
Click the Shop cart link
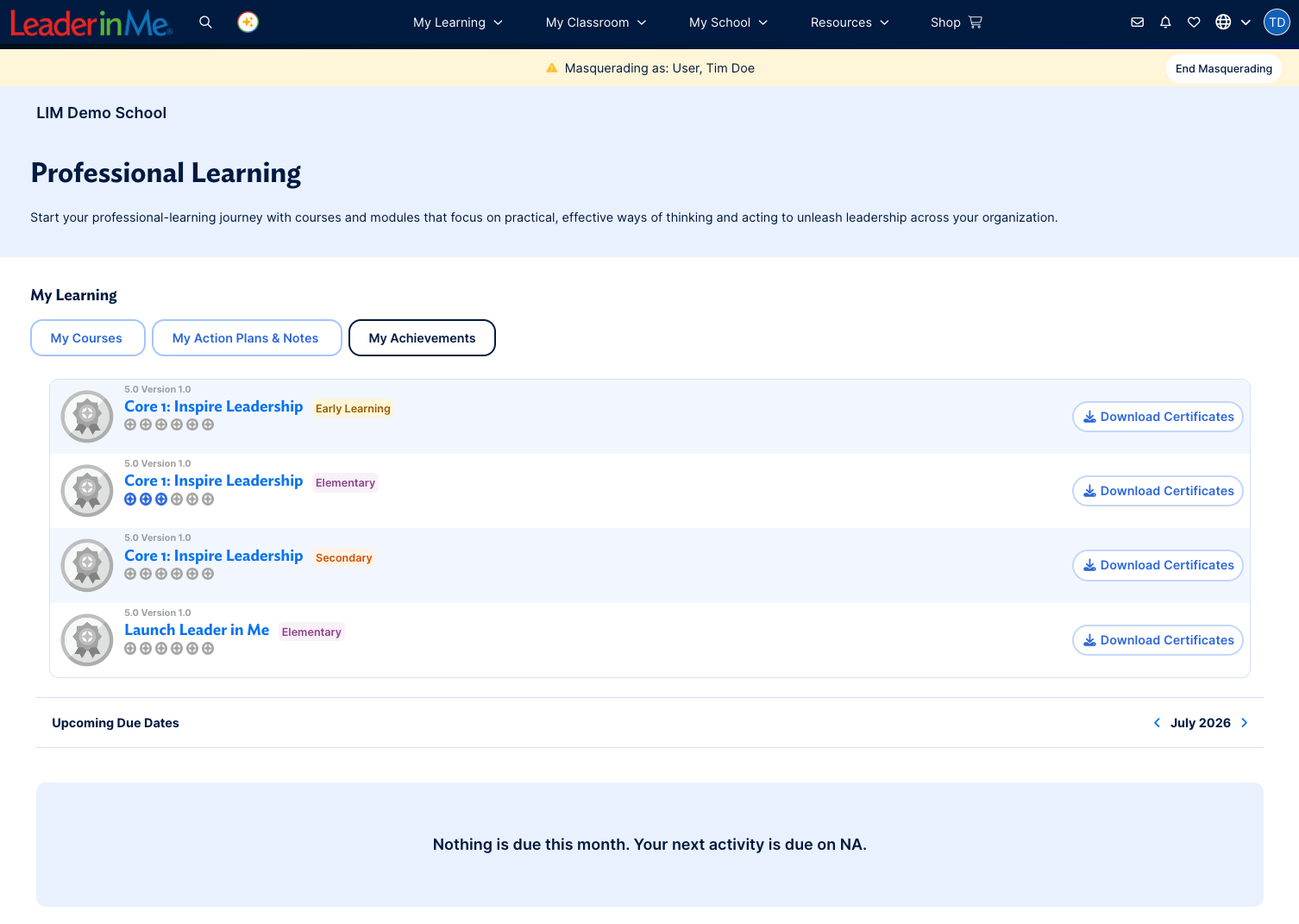click(956, 22)
